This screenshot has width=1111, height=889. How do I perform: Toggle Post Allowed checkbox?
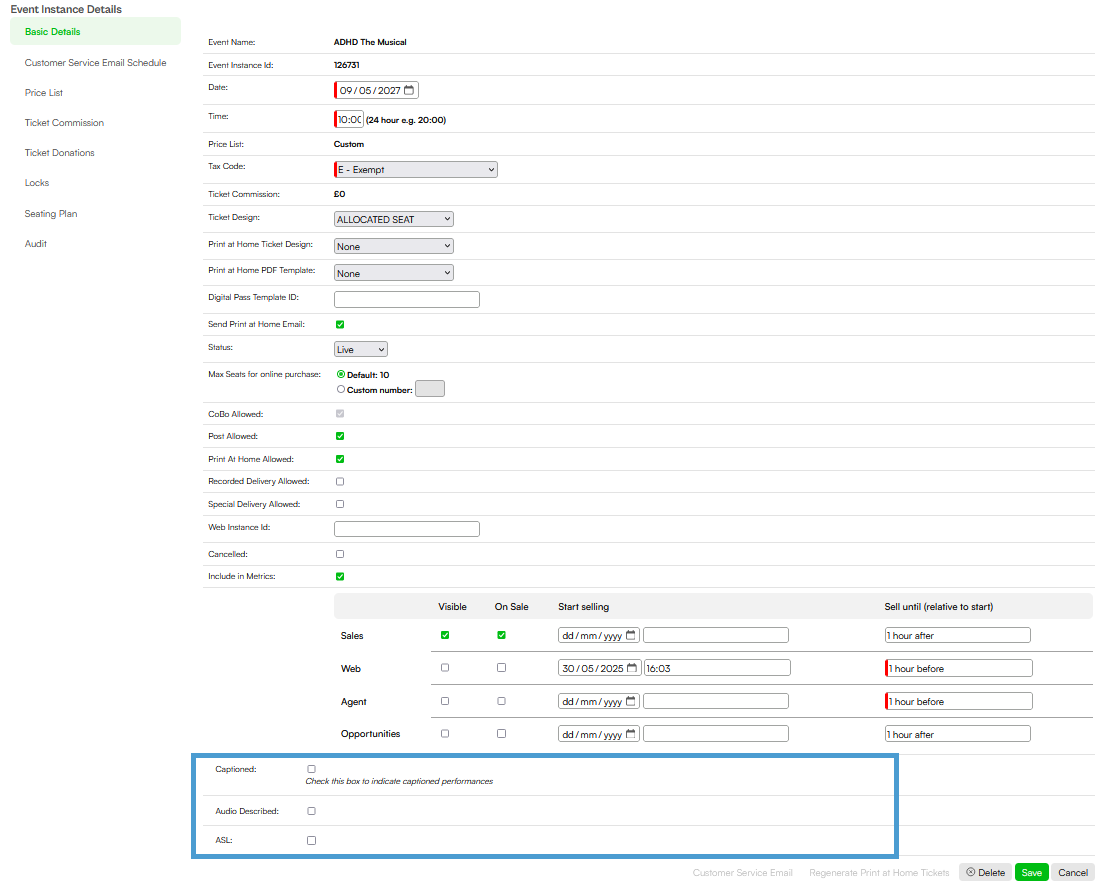pyautogui.click(x=340, y=436)
